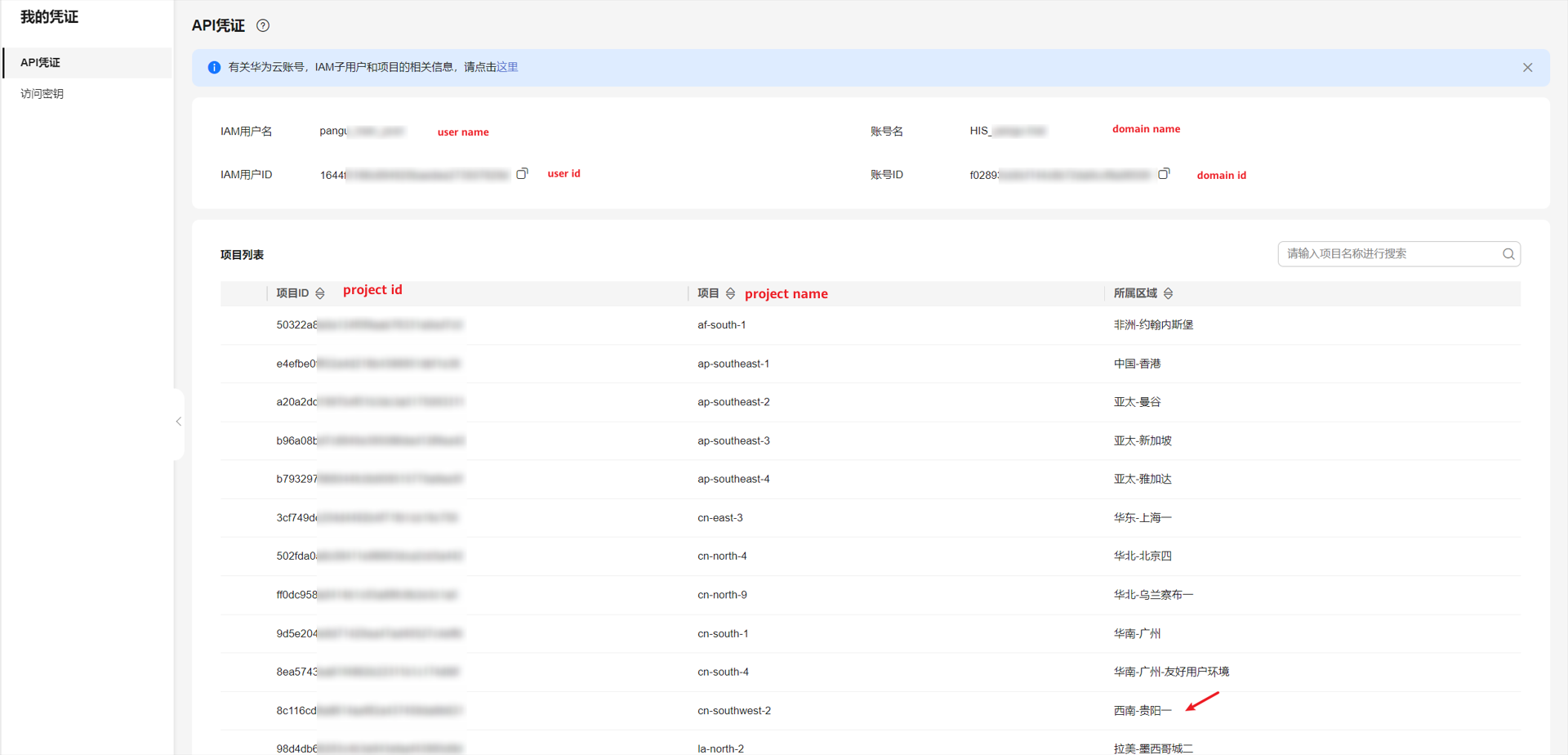Click the 账号名 value starting with HIS_
Screen dimensions: 1568x755
(1008, 131)
